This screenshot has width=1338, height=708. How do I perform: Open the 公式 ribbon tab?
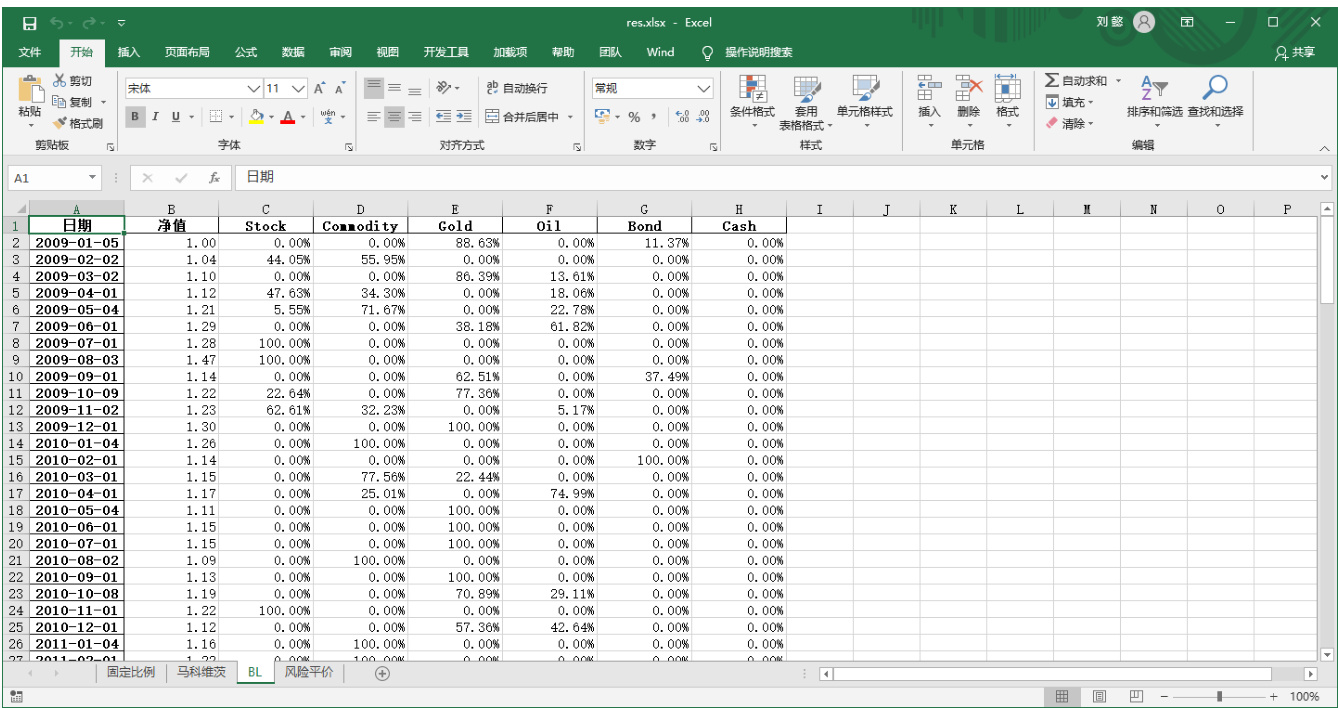(x=246, y=52)
